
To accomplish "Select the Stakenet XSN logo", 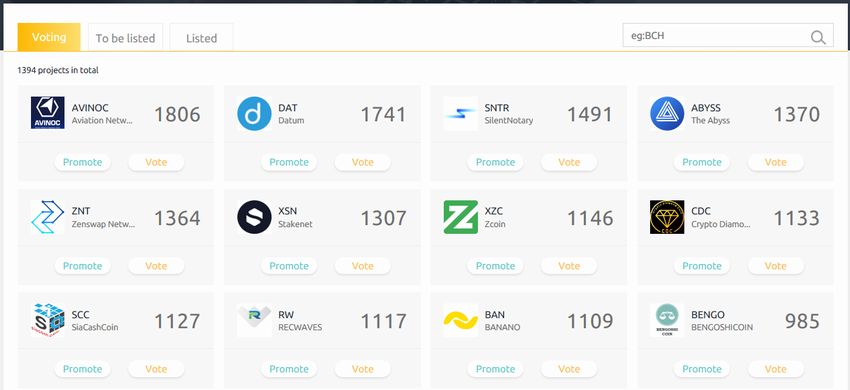I will click(x=254, y=217).
